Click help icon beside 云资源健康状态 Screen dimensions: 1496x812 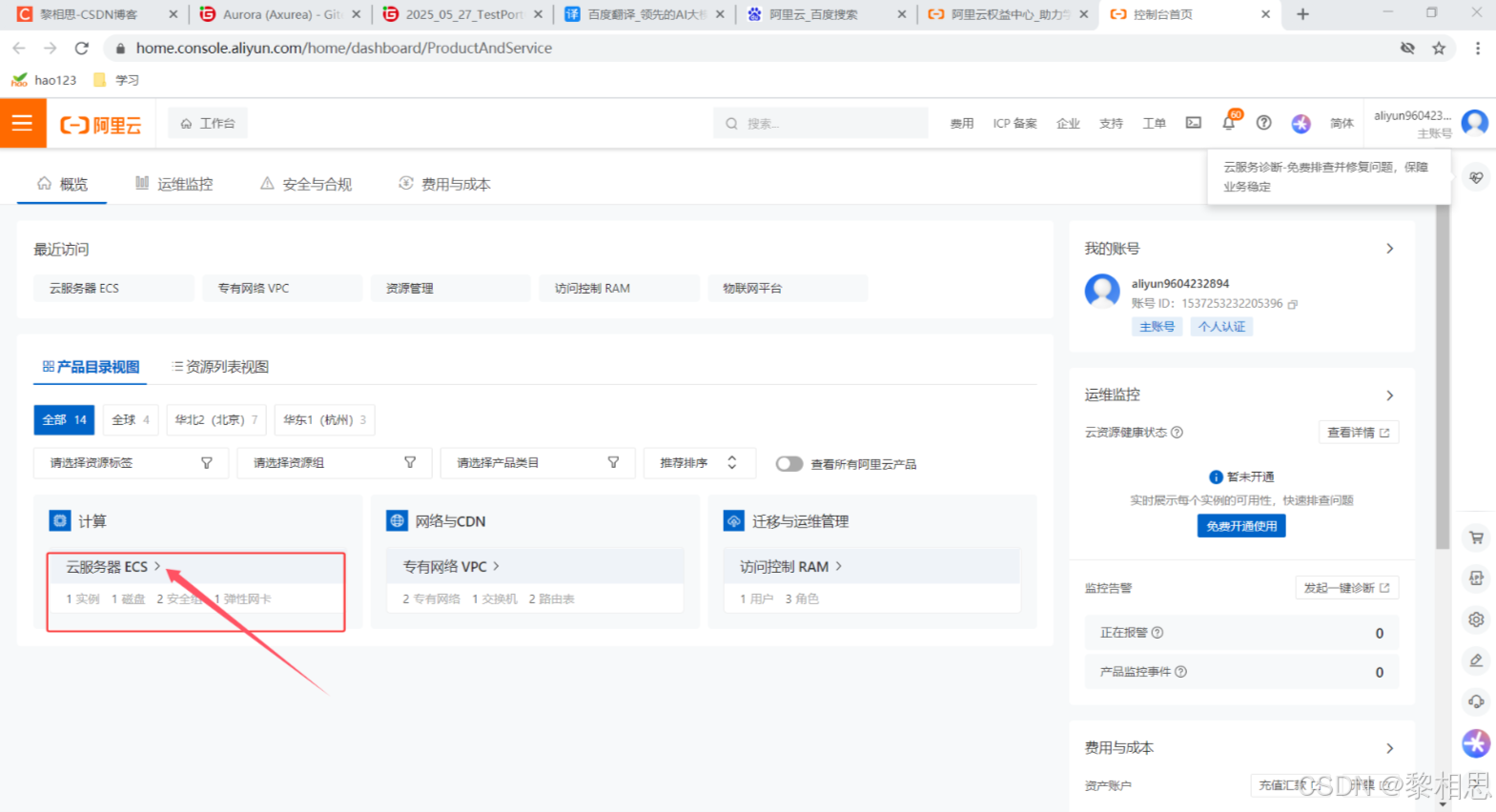[1177, 433]
